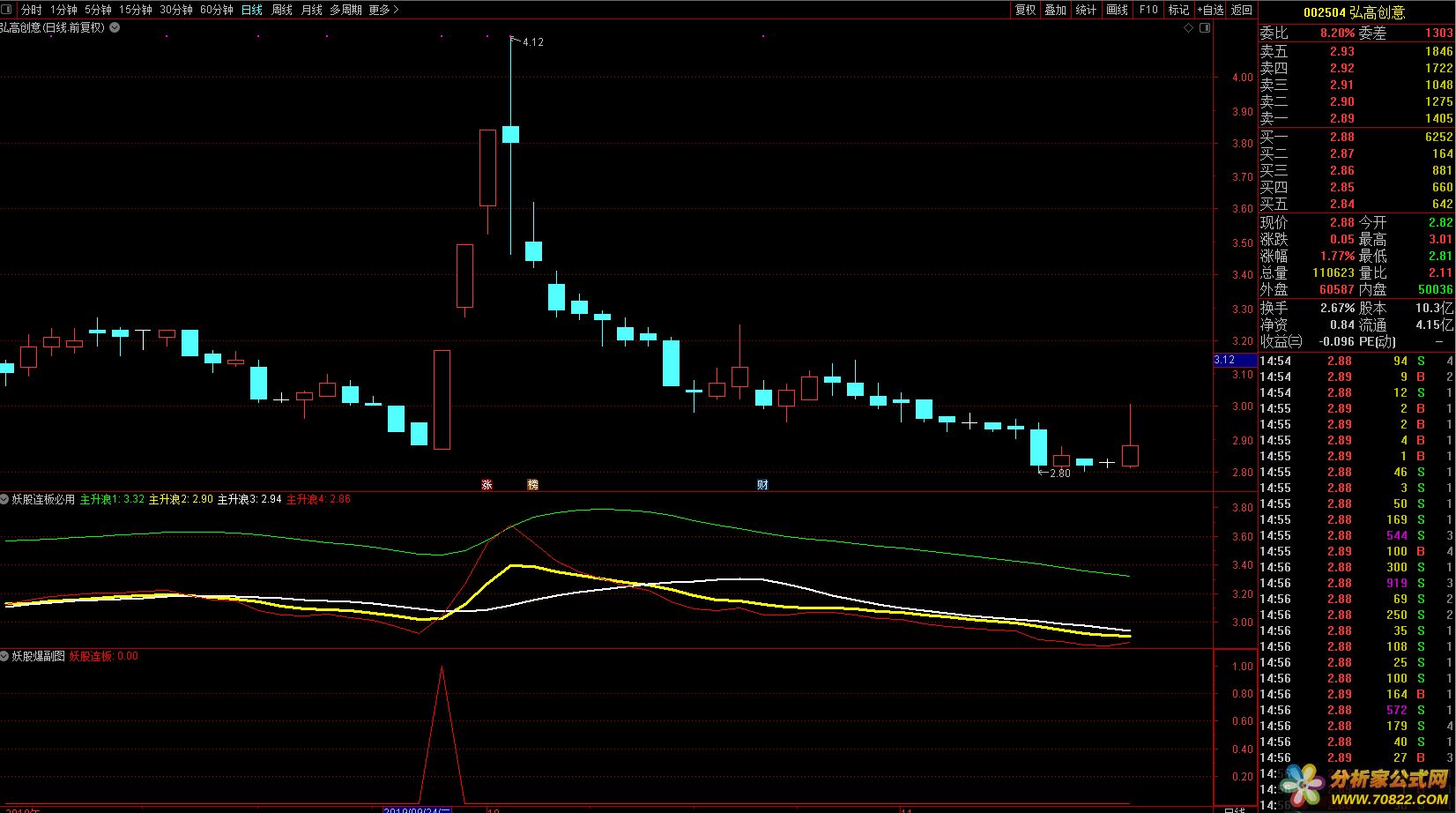Click the red 涨 event marker

tap(487, 484)
